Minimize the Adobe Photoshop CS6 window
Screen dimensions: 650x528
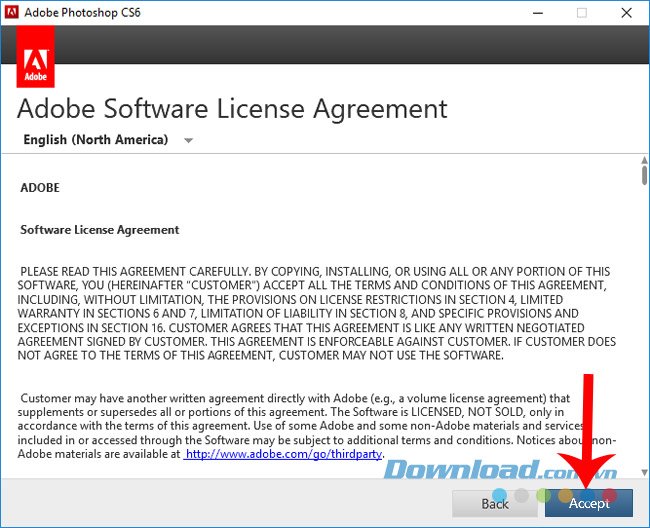[538, 13]
